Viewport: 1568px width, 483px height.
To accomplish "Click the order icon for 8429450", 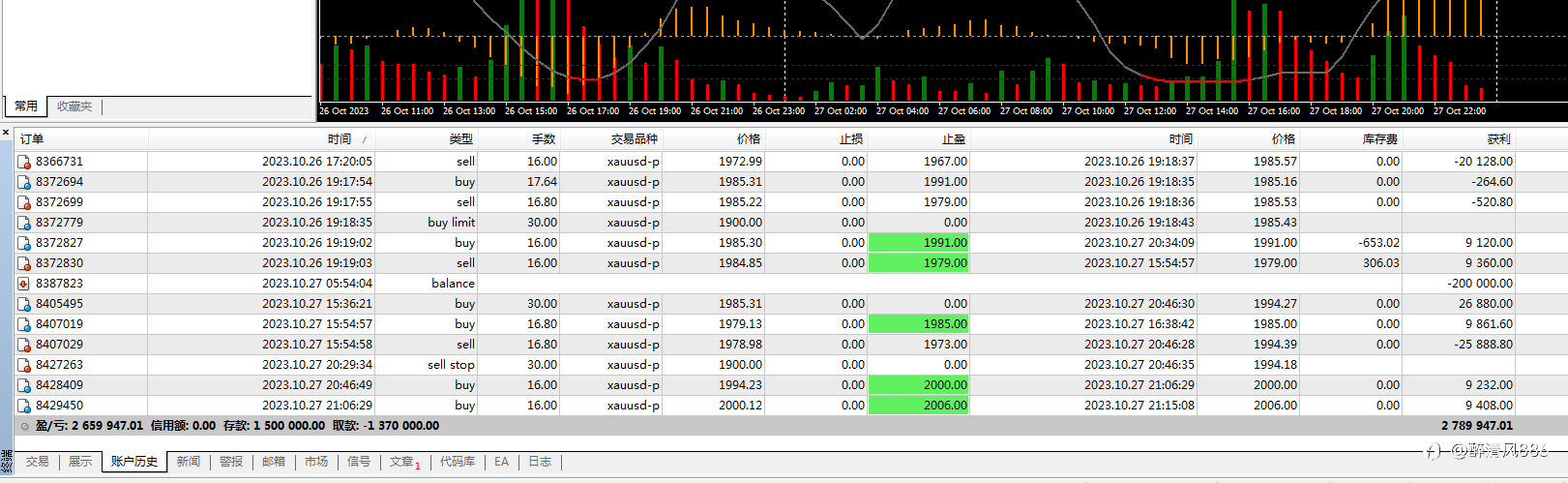I will point(24,406).
